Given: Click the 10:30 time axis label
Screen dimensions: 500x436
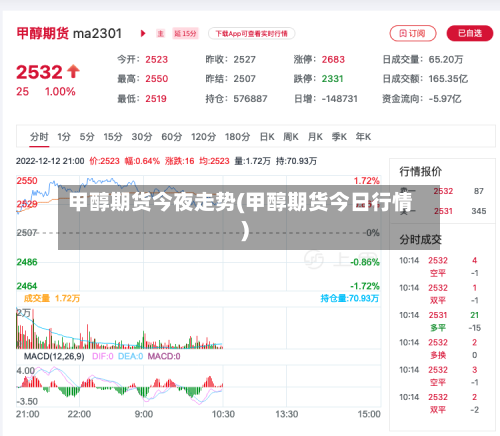Looking at the screenshot, I should [223, 414].
